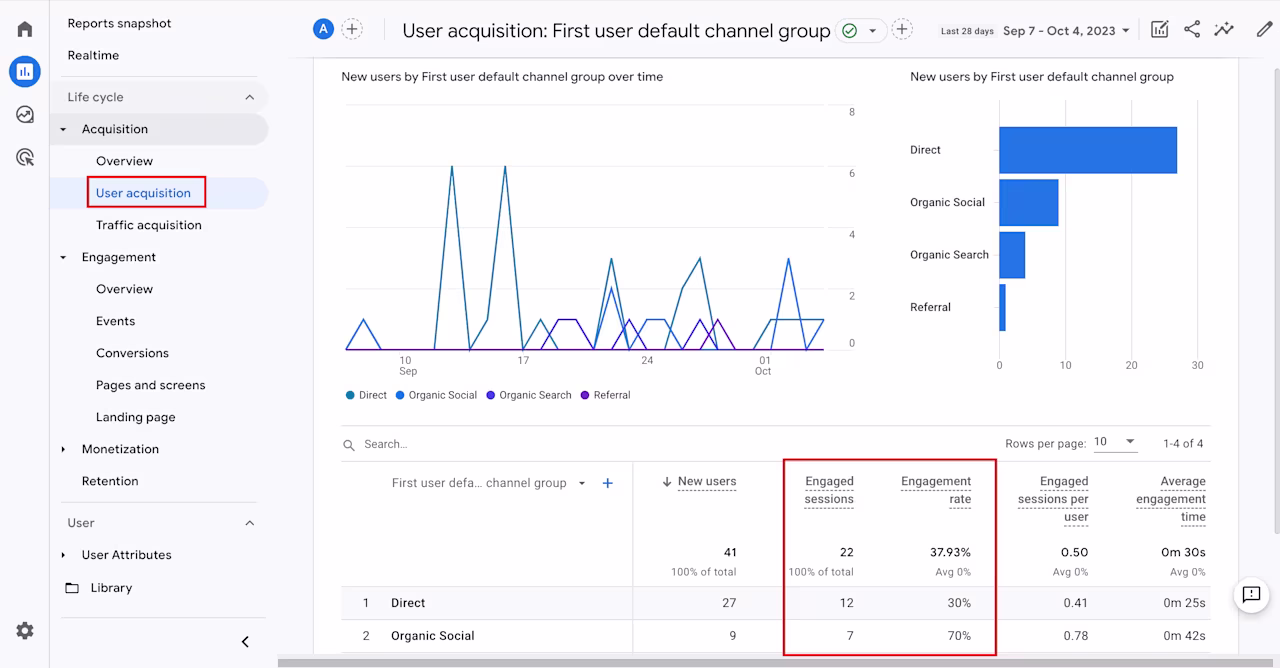Go to the Home icon in left rail
This screenshot has height=668, width=1280.
pos(24,29)
